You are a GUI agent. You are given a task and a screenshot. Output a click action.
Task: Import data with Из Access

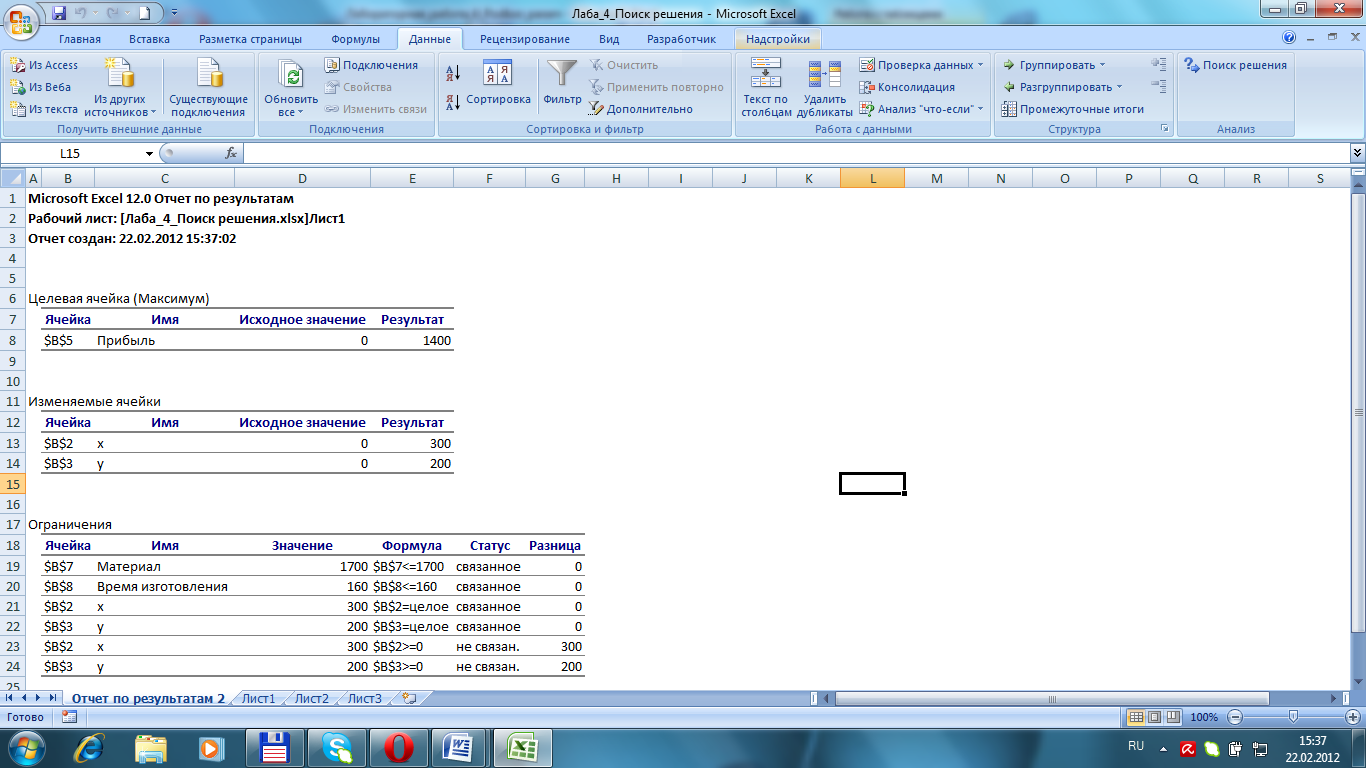(x=44, y=65)
